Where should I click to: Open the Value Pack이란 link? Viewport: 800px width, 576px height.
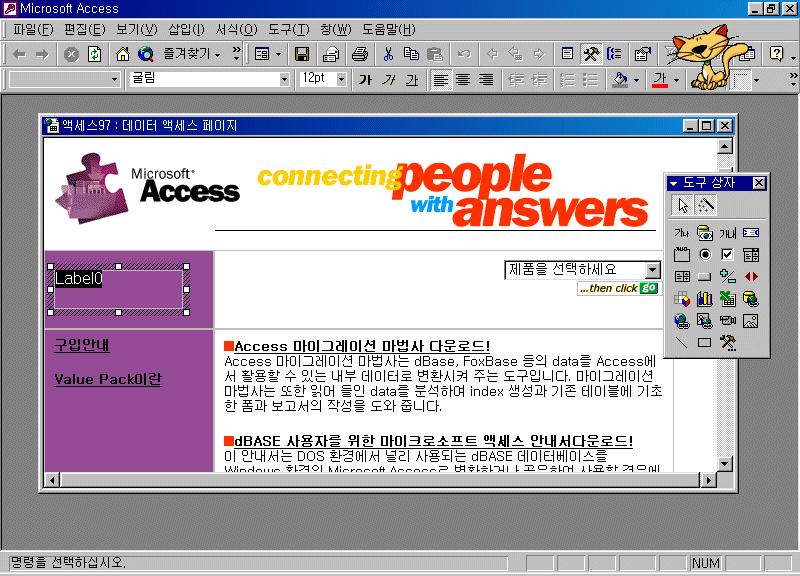108,379
